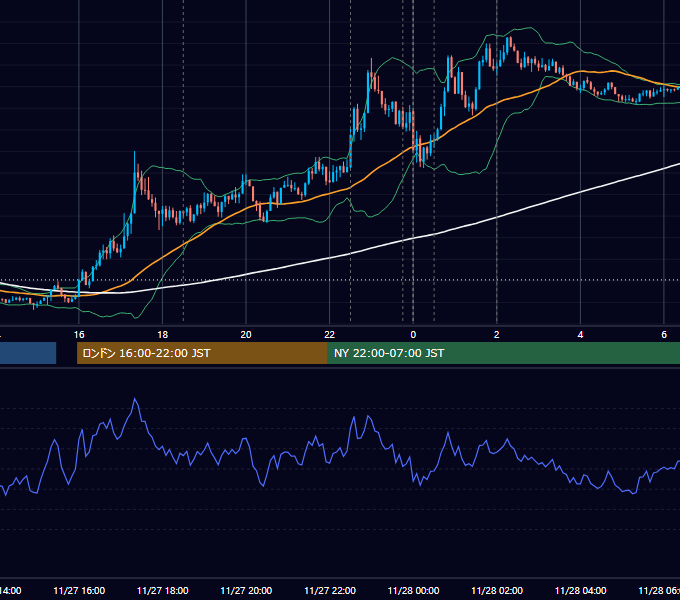
Task: Click the hour label 0 on the upper axis
Action: [x=413, y=335]
